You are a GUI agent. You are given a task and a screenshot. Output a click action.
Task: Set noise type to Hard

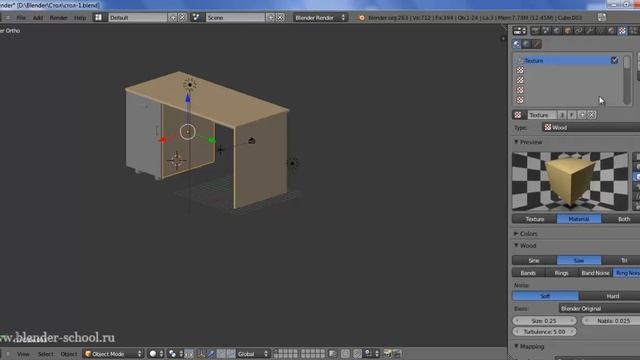coord(610,296)
